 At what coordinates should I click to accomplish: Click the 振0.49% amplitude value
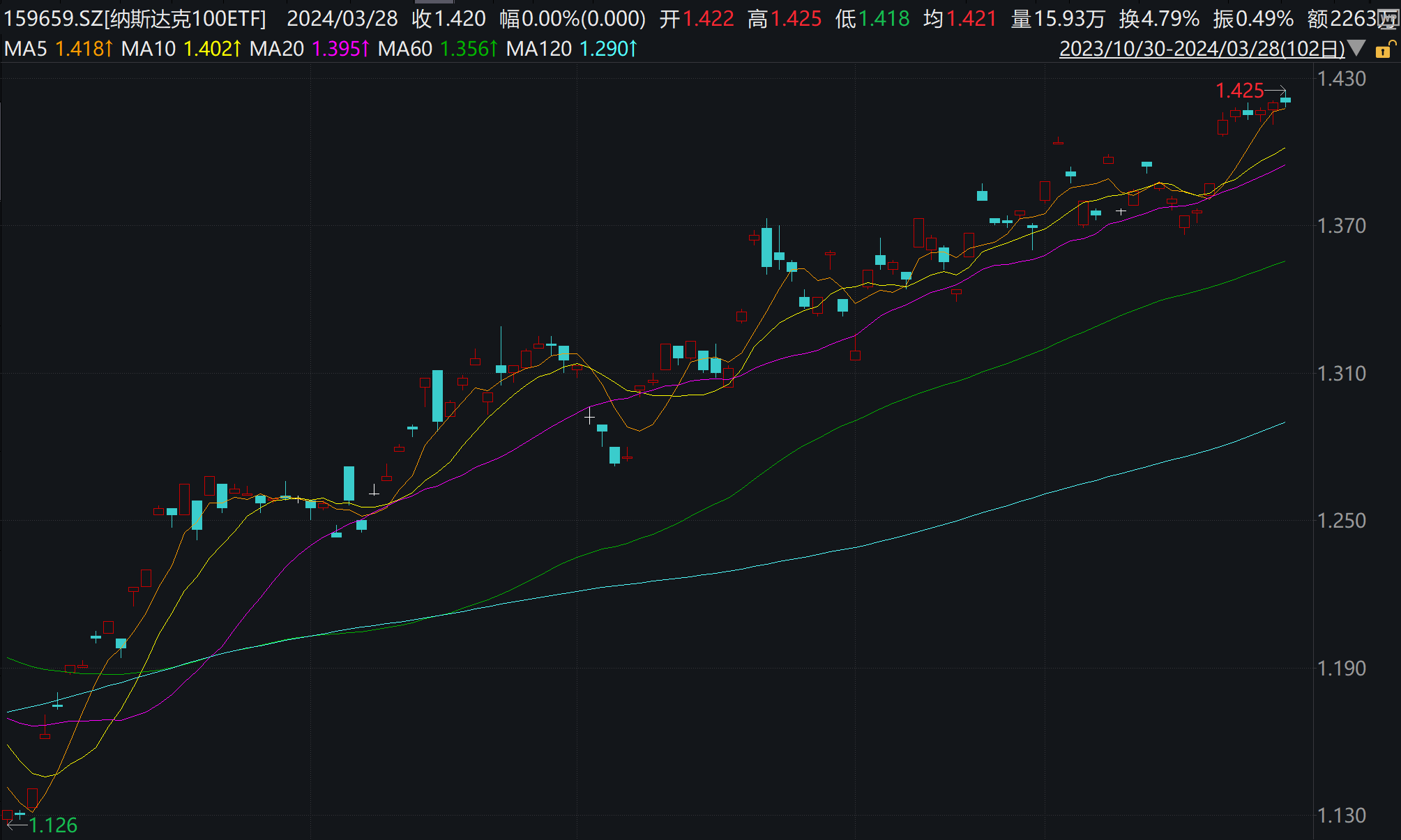[x=1253, y=19]
